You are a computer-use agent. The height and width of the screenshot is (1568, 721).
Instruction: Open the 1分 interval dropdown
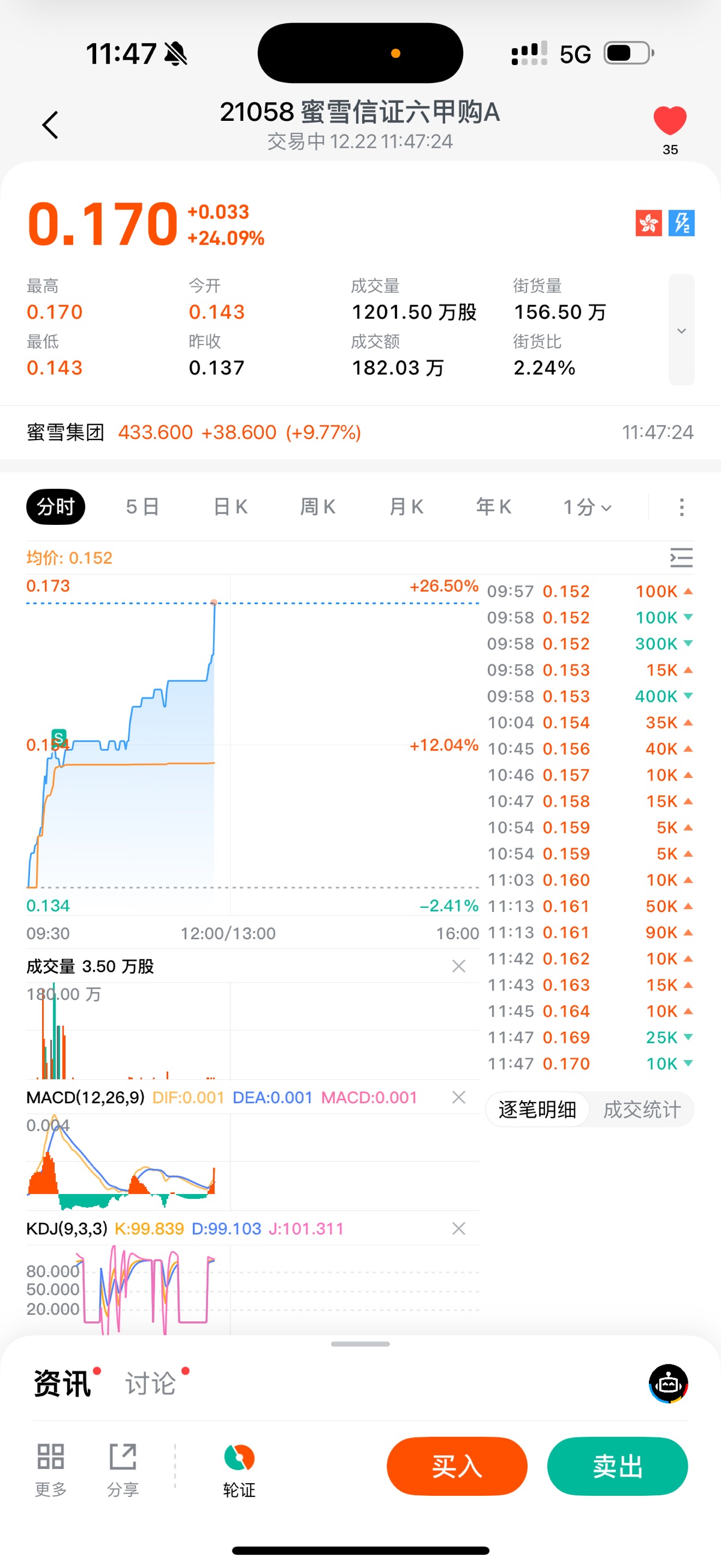point(586,507)
